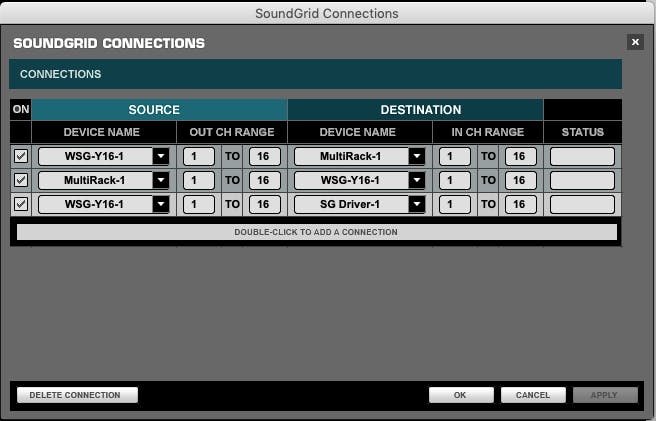Click the ON column header

click(21, 110)
